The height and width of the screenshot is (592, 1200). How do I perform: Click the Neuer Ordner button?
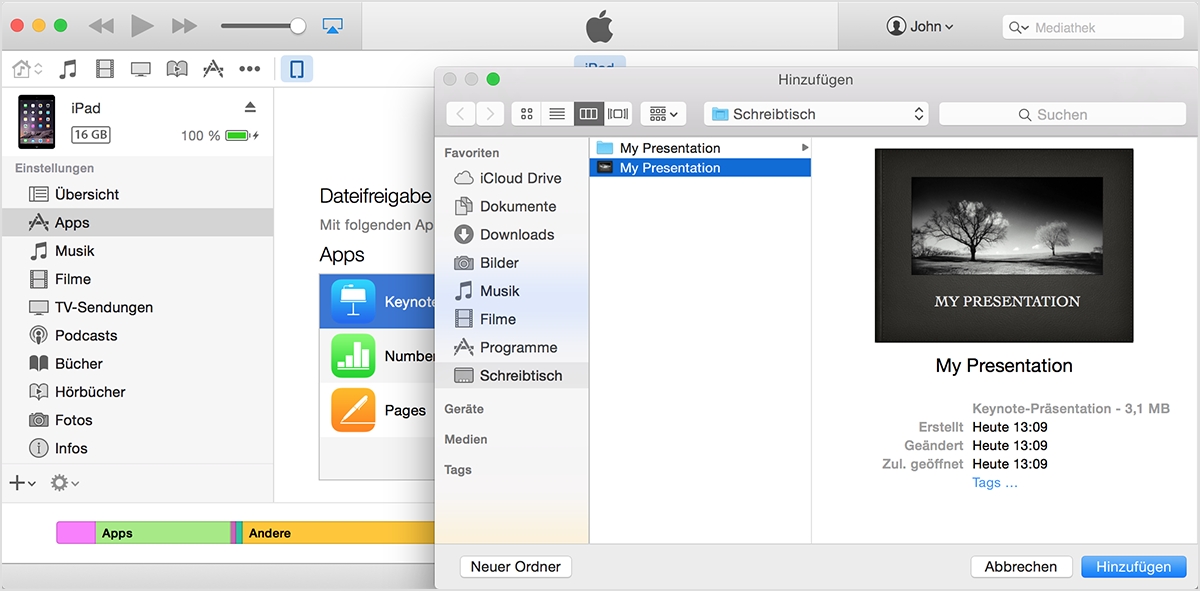coord(516,567)
